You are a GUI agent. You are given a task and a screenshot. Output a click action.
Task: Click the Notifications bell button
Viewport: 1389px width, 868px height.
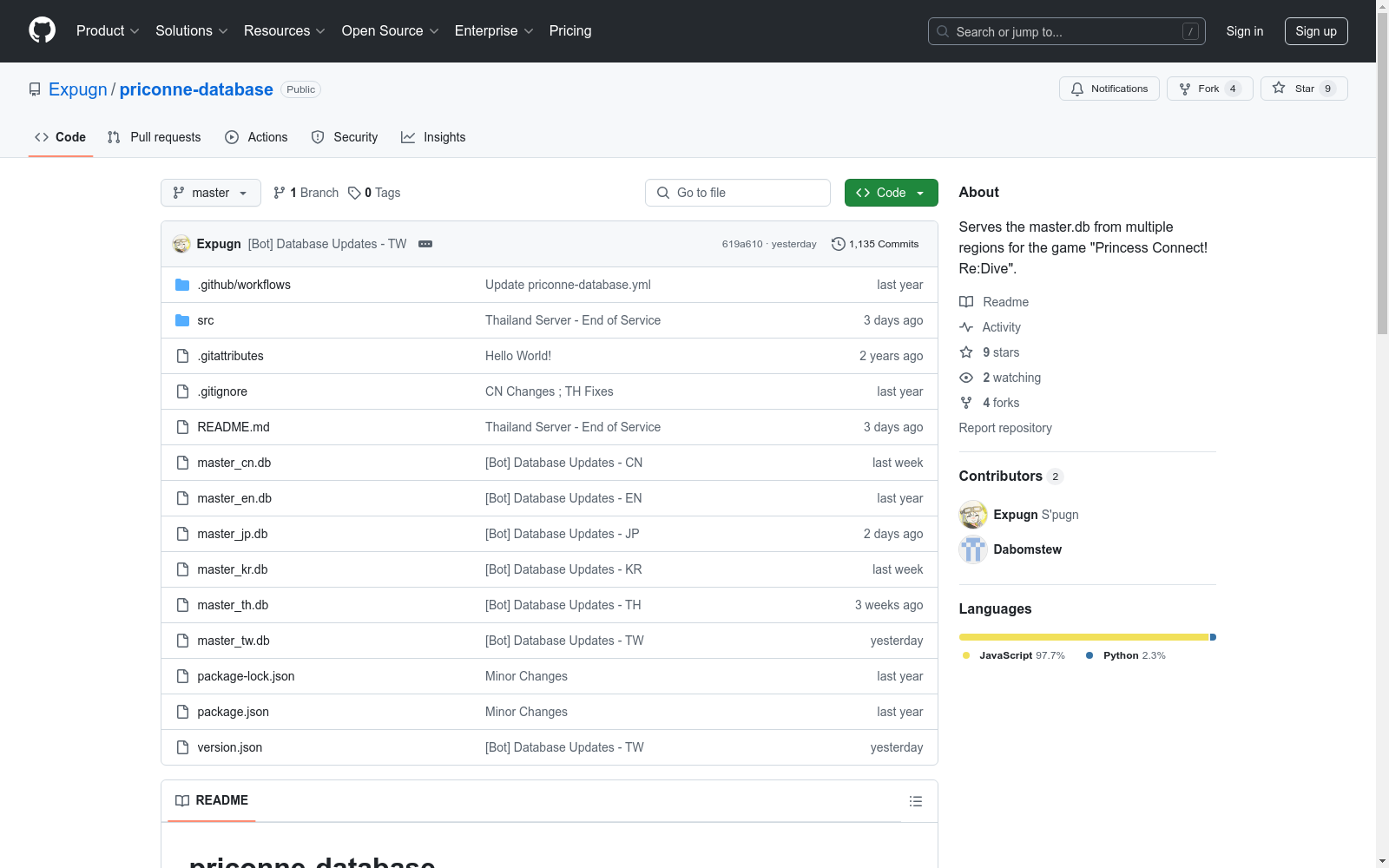1109,89
